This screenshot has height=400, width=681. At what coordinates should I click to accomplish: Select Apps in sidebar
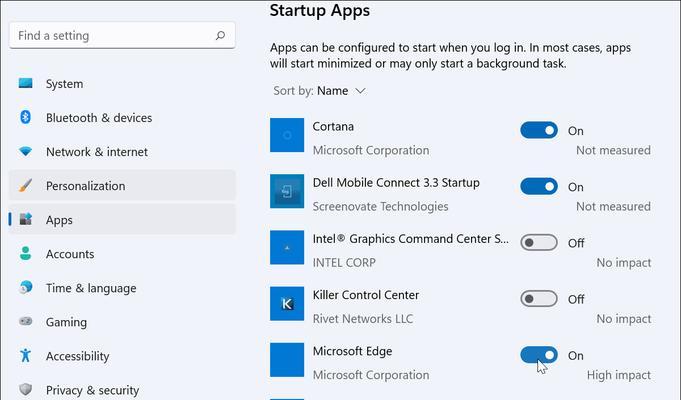tap(122, 219)
